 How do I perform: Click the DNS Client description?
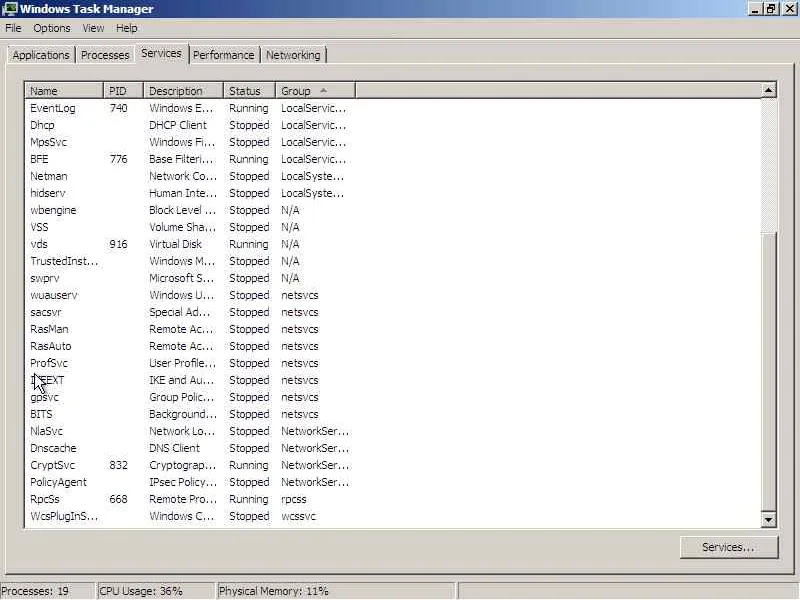[x=174, y=448]
